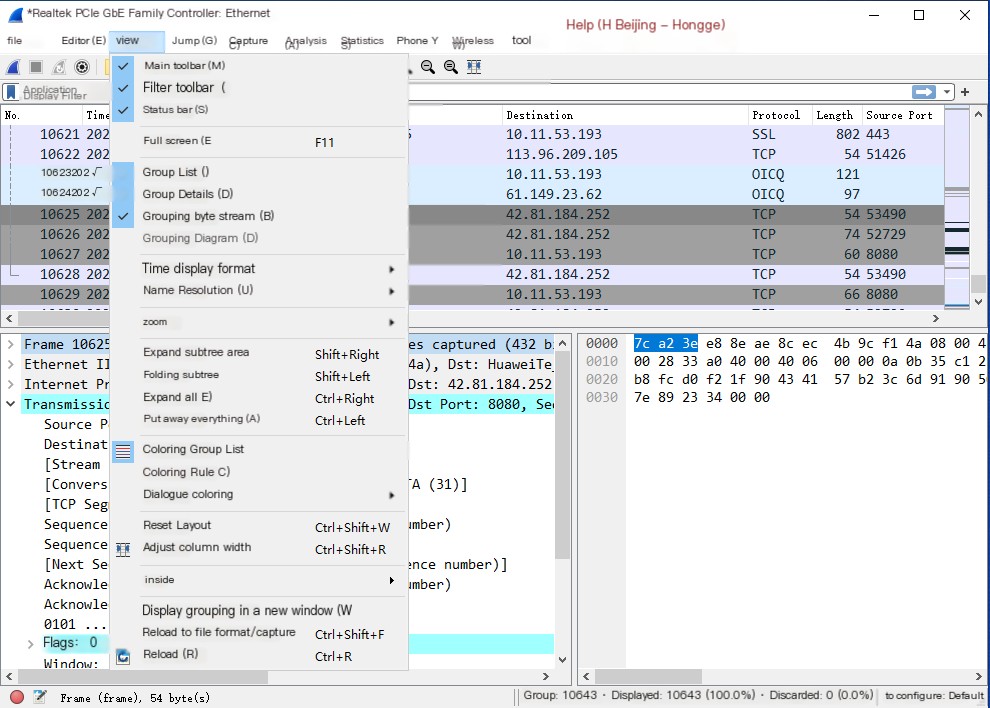Image resolution: width=990 pixels, height=708 pixels.
Task: Reset packet text to normal size
Action: pos(451,67)
